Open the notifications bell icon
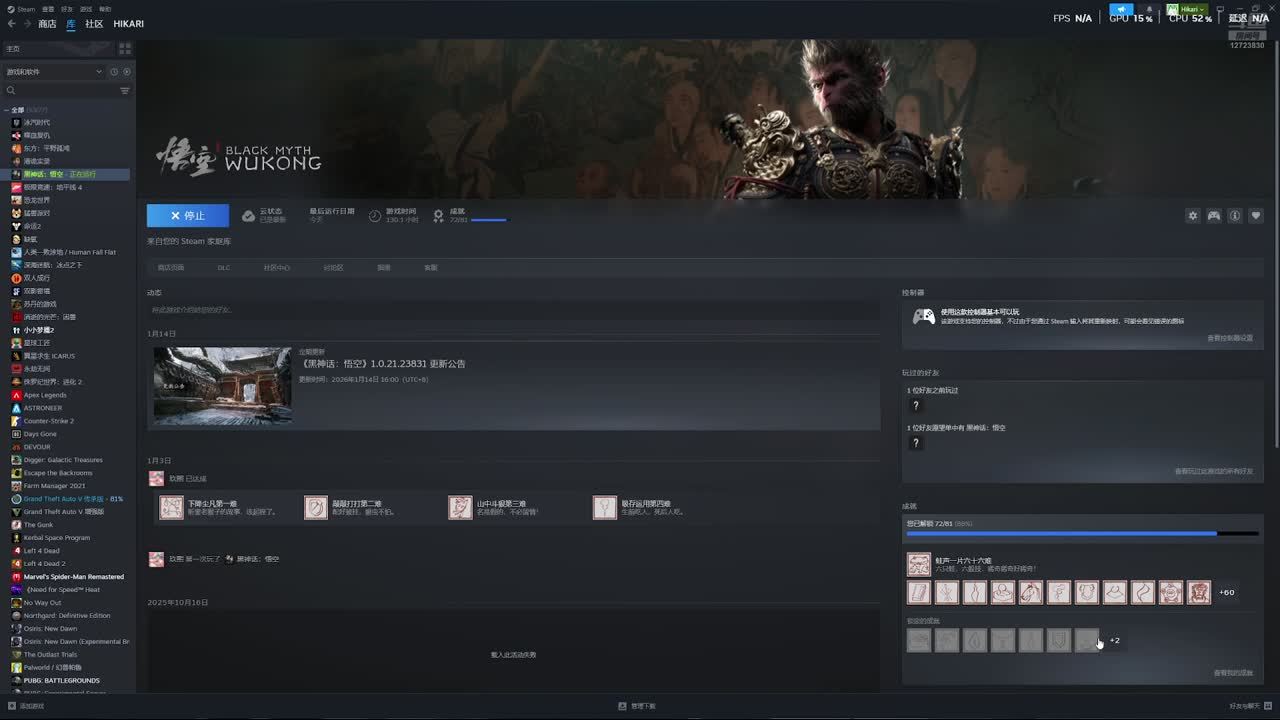This screenshot has height=720, width=1280. tap(1149, 9)
